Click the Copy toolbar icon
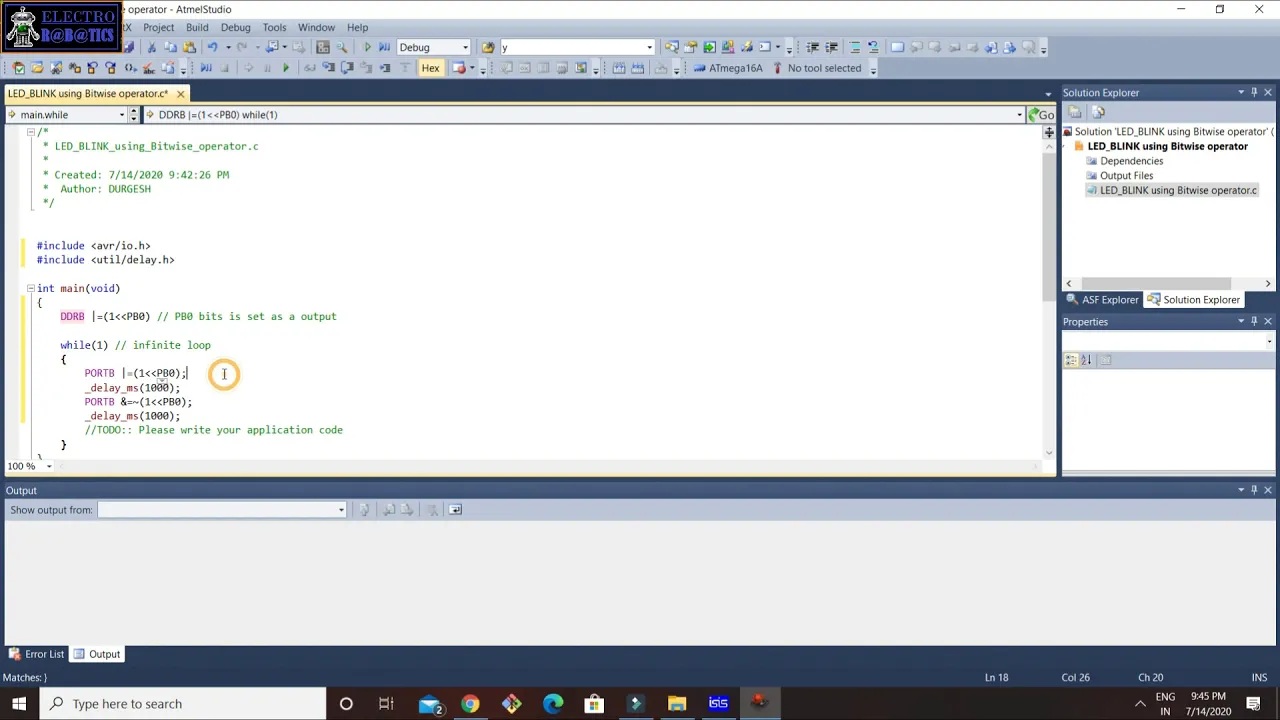The image size is (1280, 720). coord(170,47)
